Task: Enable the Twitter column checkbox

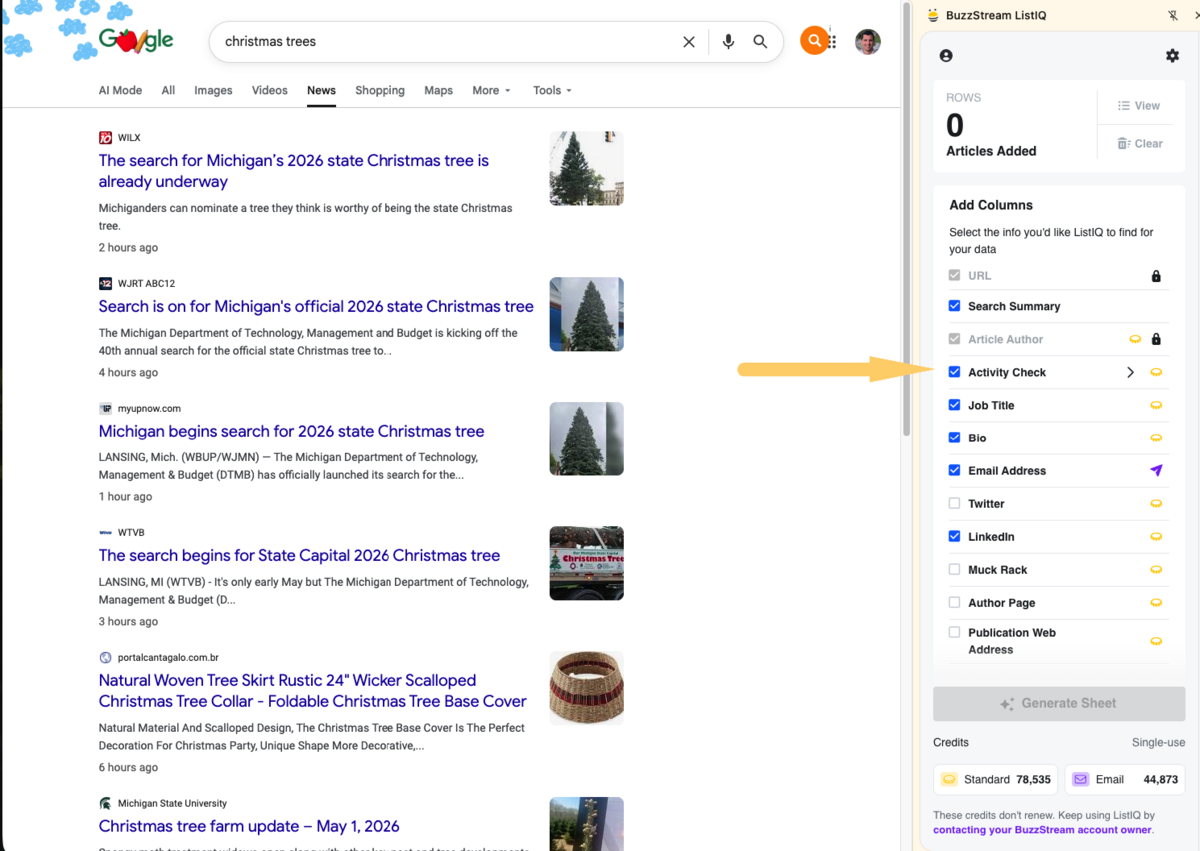Action: tap(954, 503)
